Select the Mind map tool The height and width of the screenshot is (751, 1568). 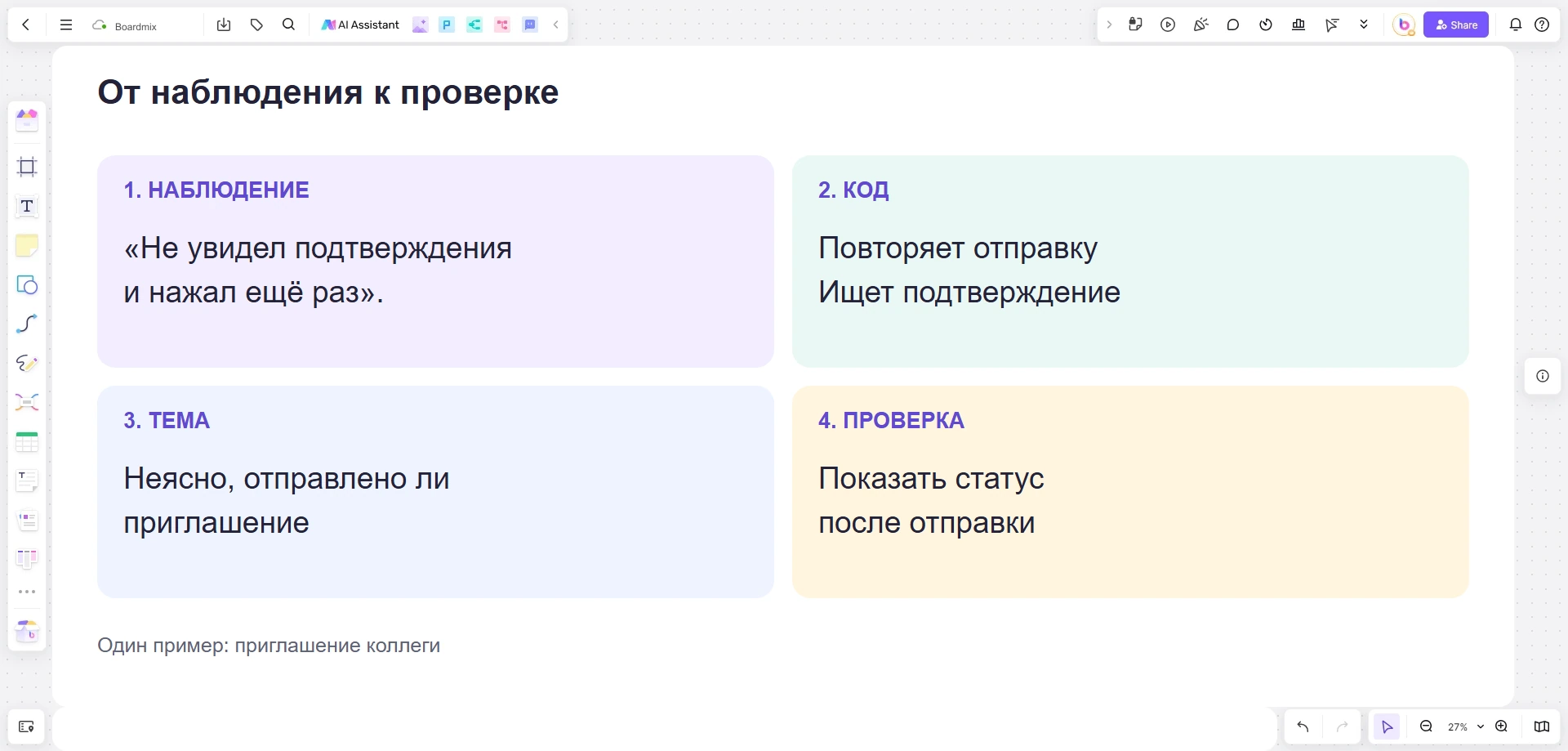[27, 402]
